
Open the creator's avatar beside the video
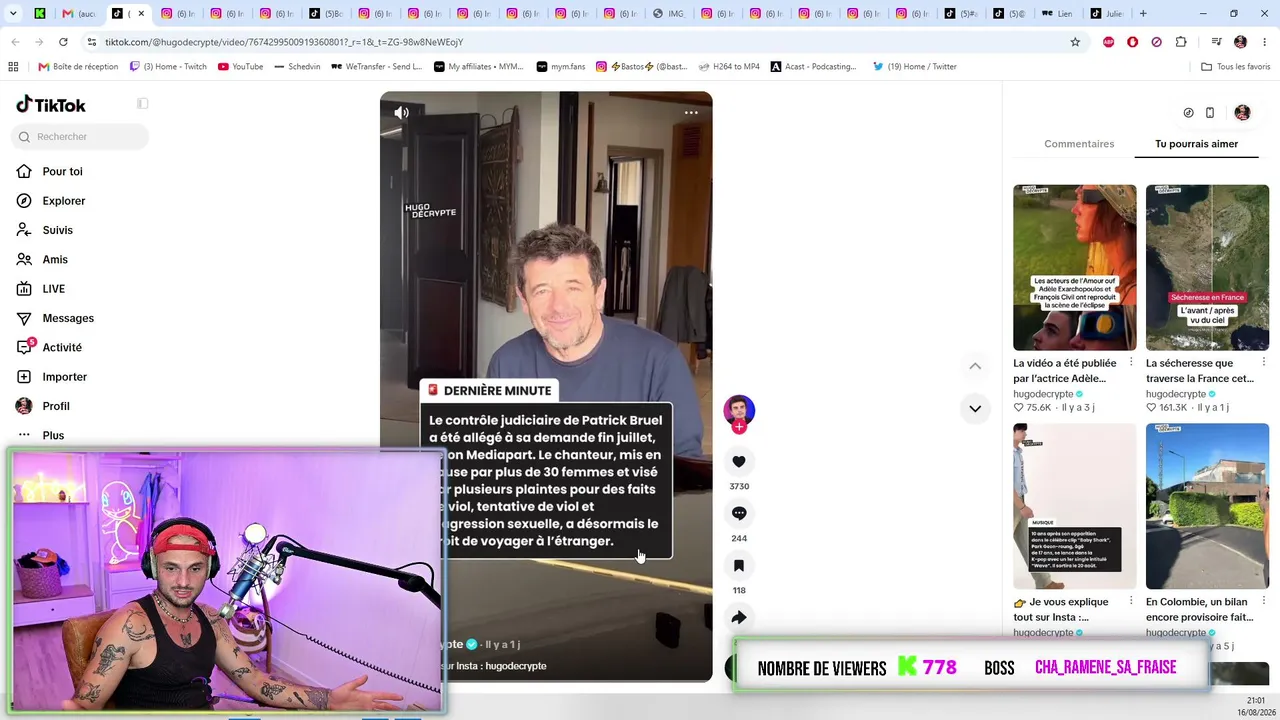point(739,410)
